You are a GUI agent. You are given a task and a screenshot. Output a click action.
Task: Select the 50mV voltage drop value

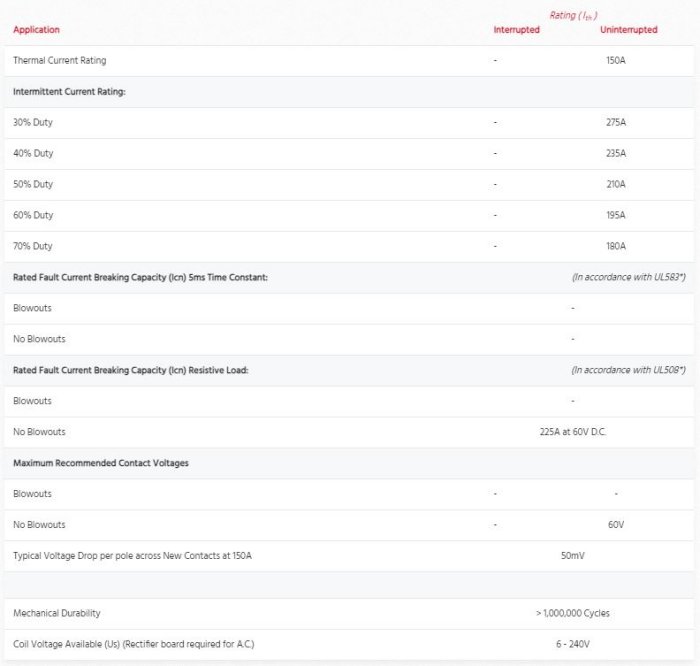pos(572,555)
